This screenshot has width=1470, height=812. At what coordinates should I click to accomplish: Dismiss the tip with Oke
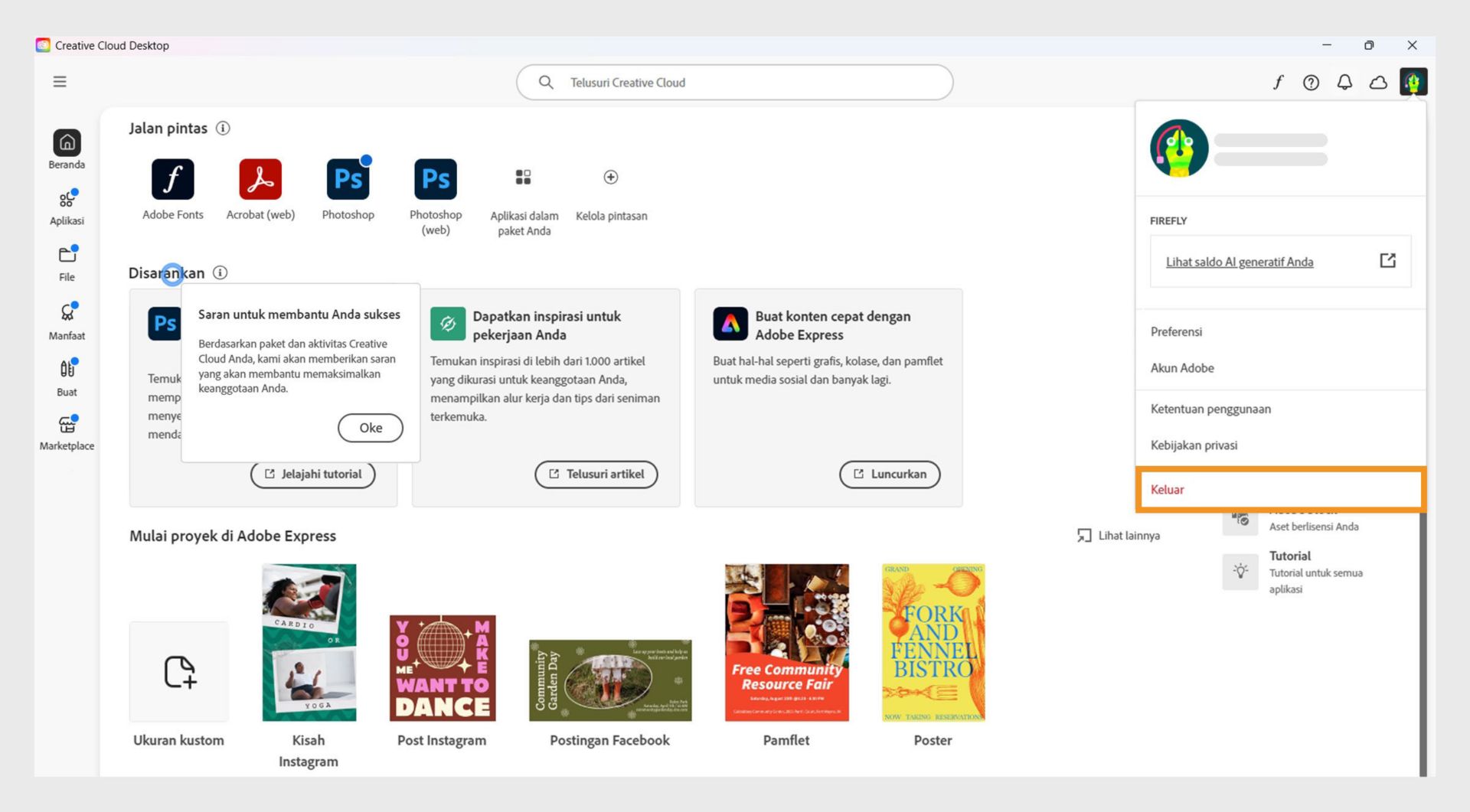pyautogui.click(x=370, y=428)
